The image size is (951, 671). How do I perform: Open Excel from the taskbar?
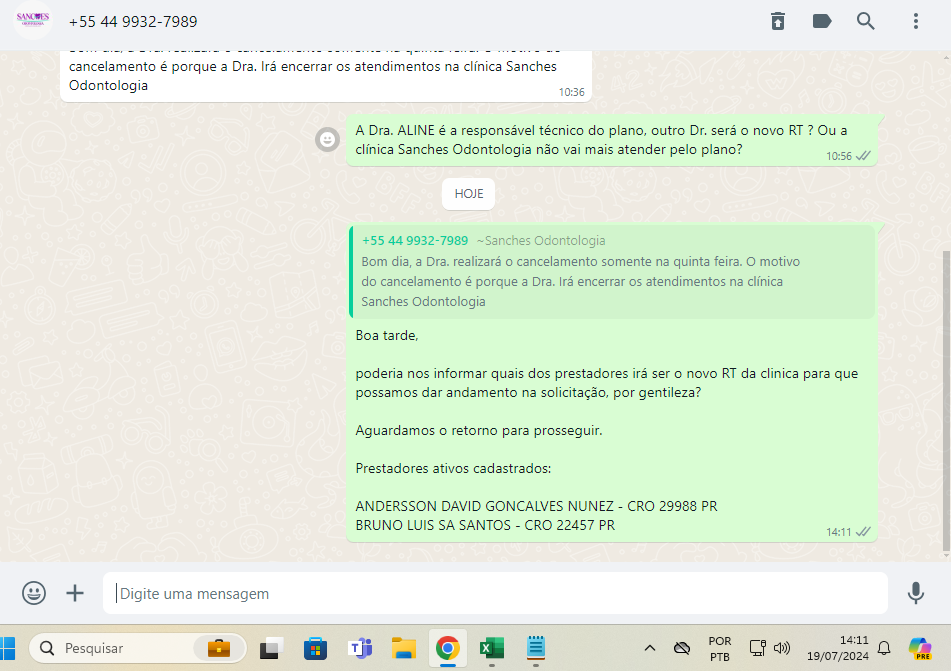click(x=492, y=649)
